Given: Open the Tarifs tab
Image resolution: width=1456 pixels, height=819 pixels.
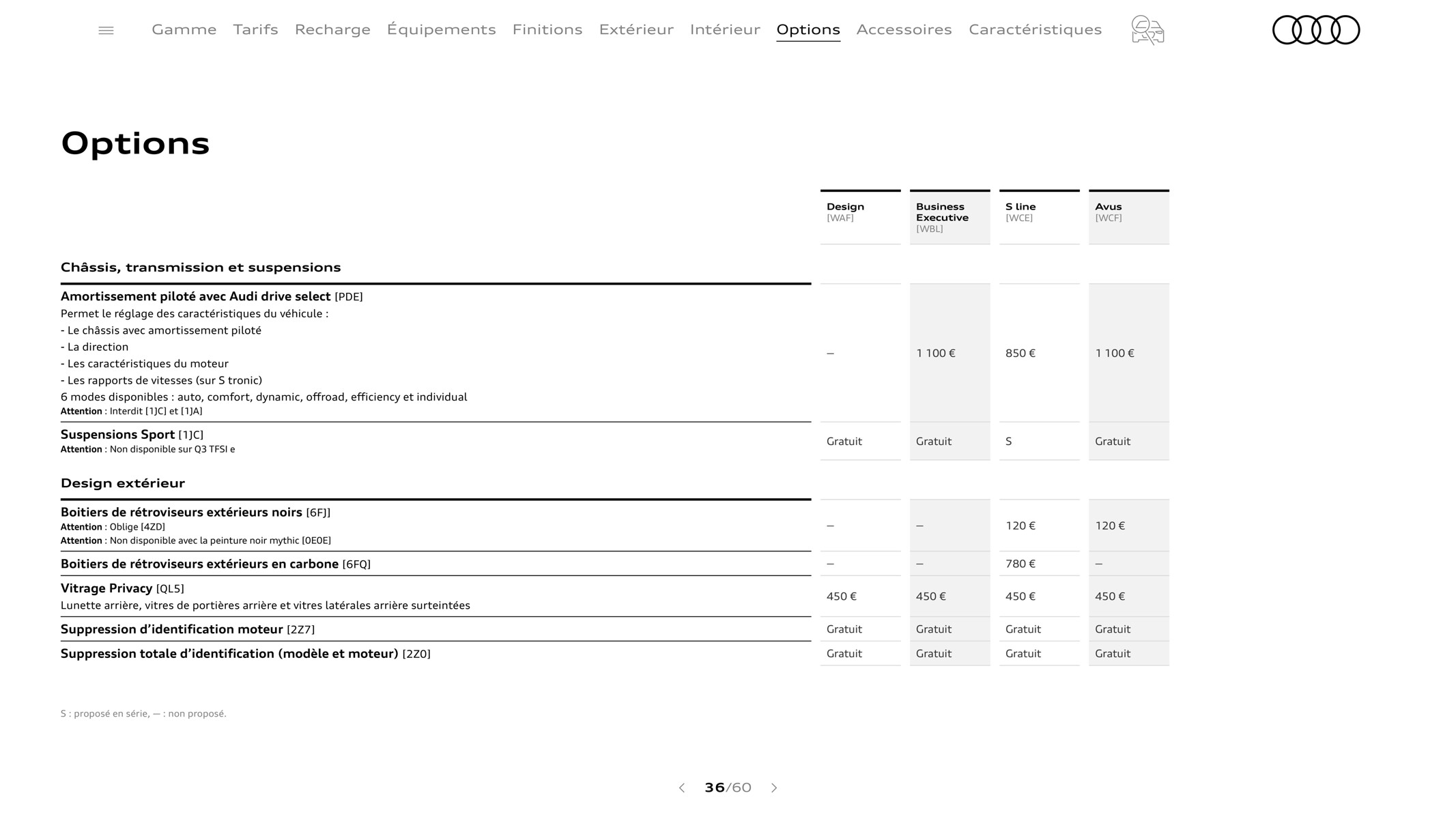Looking at the screenshot, I should click(255, 29).
